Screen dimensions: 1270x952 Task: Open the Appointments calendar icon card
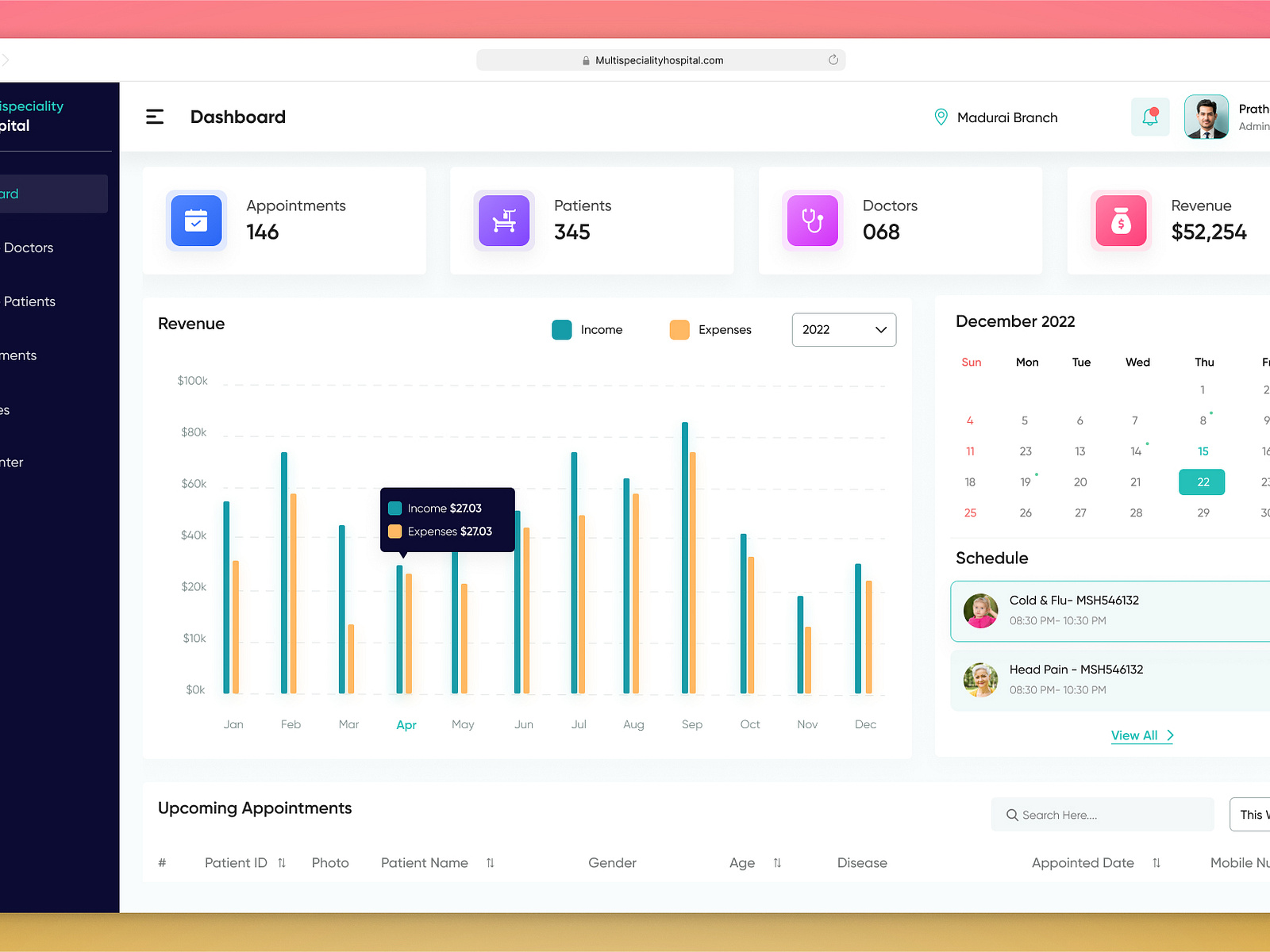click(x=196, y=221)
